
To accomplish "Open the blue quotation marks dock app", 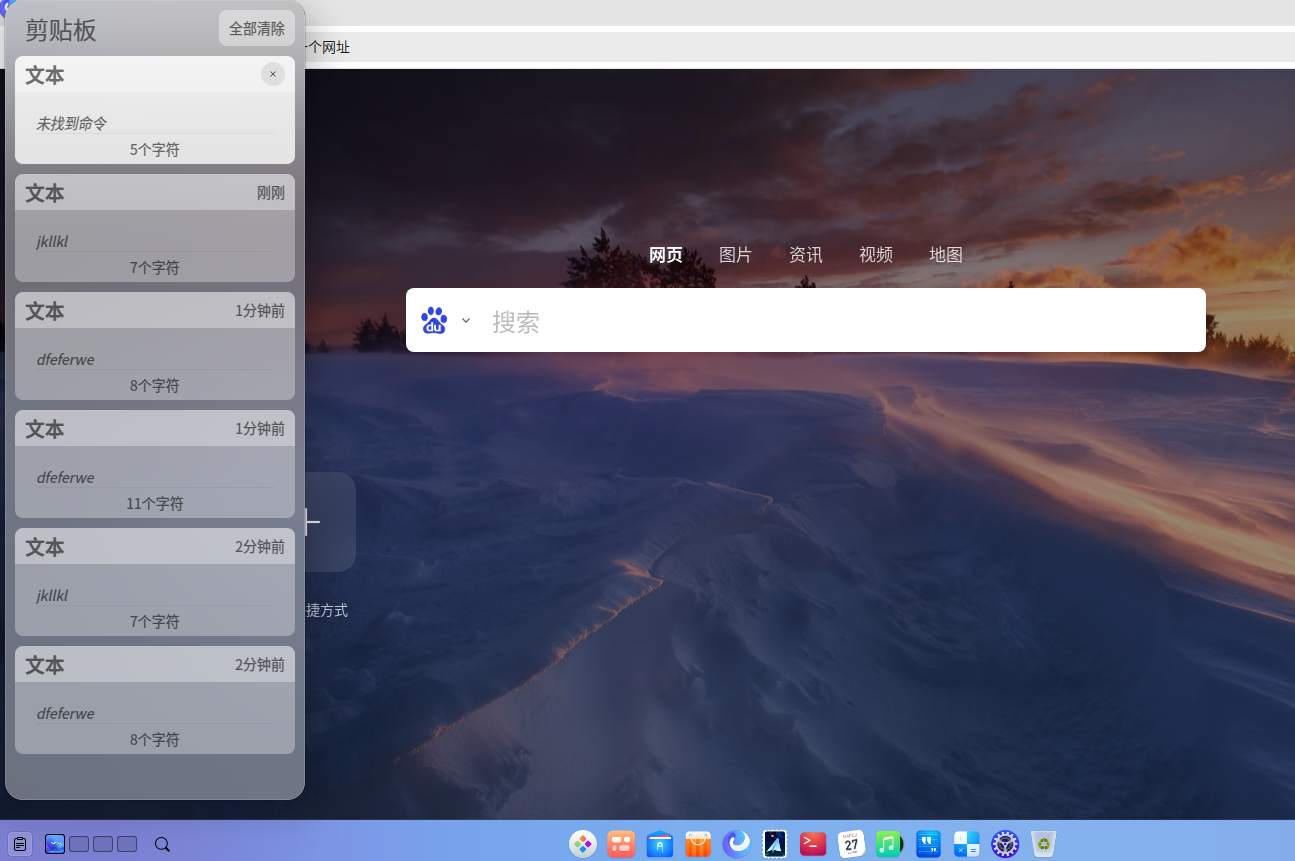I will pyautogui.click(x=928, y=844).
